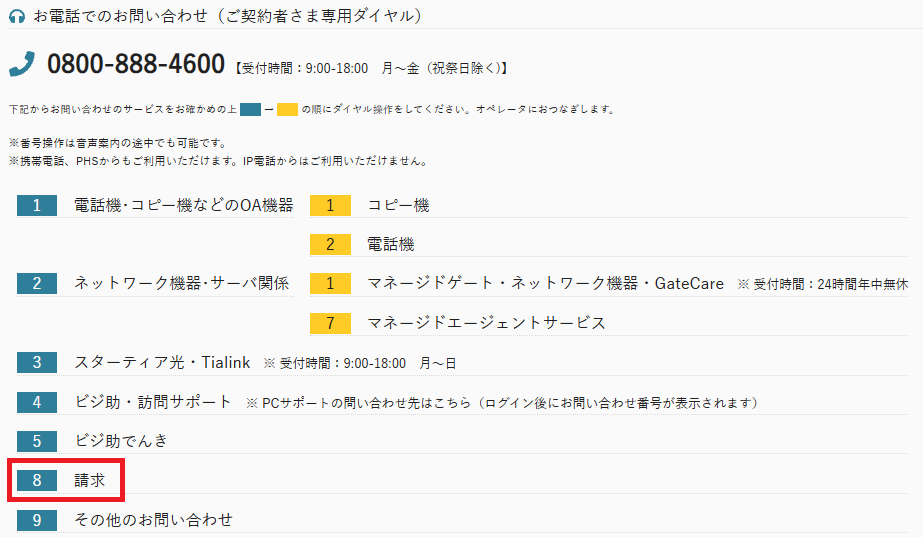Select blue badge 8 beside 請求
Viewport: 923px width, 537px height.
point(37,480)
